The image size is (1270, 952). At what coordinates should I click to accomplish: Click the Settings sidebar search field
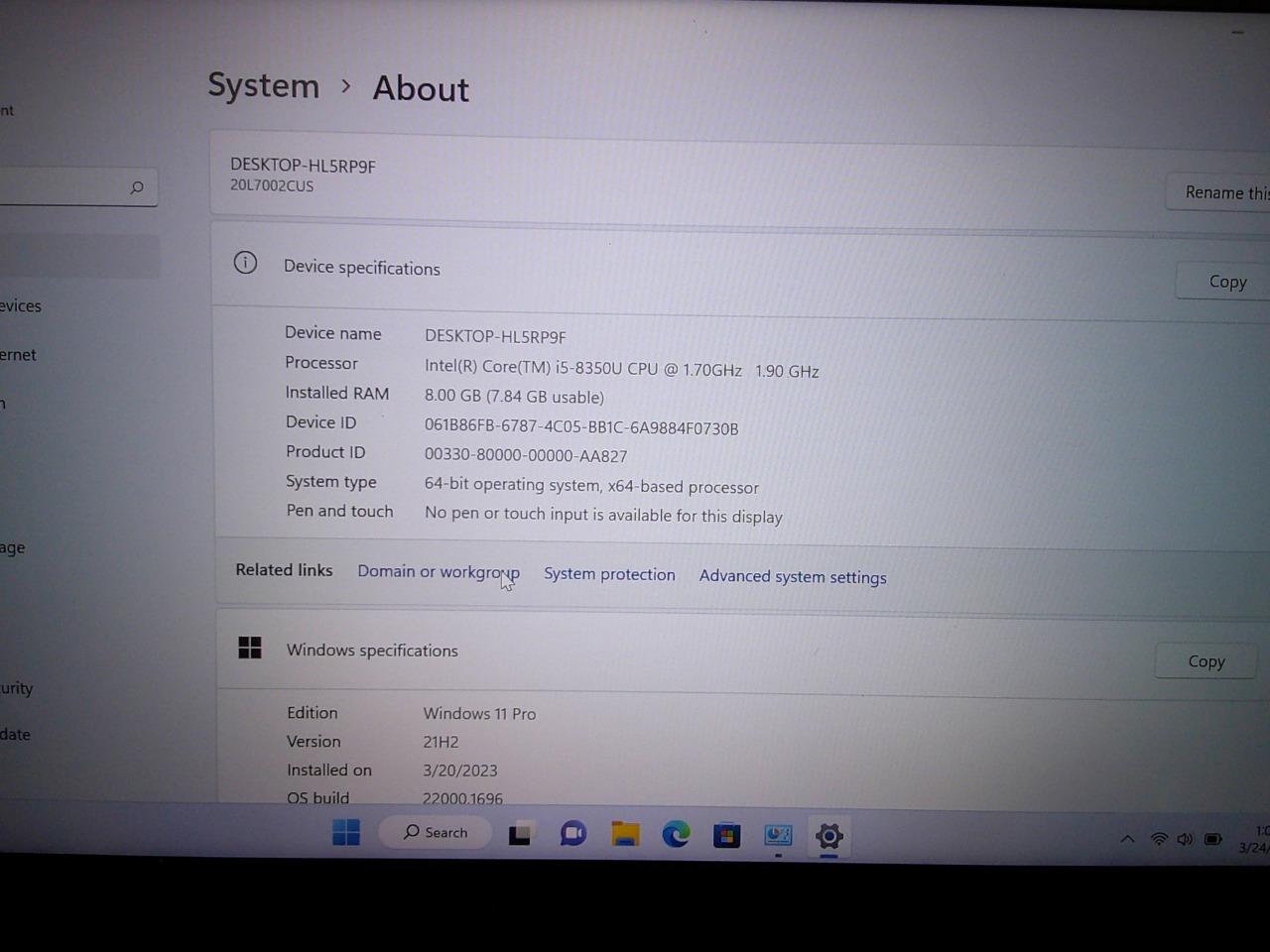(77, 186)
